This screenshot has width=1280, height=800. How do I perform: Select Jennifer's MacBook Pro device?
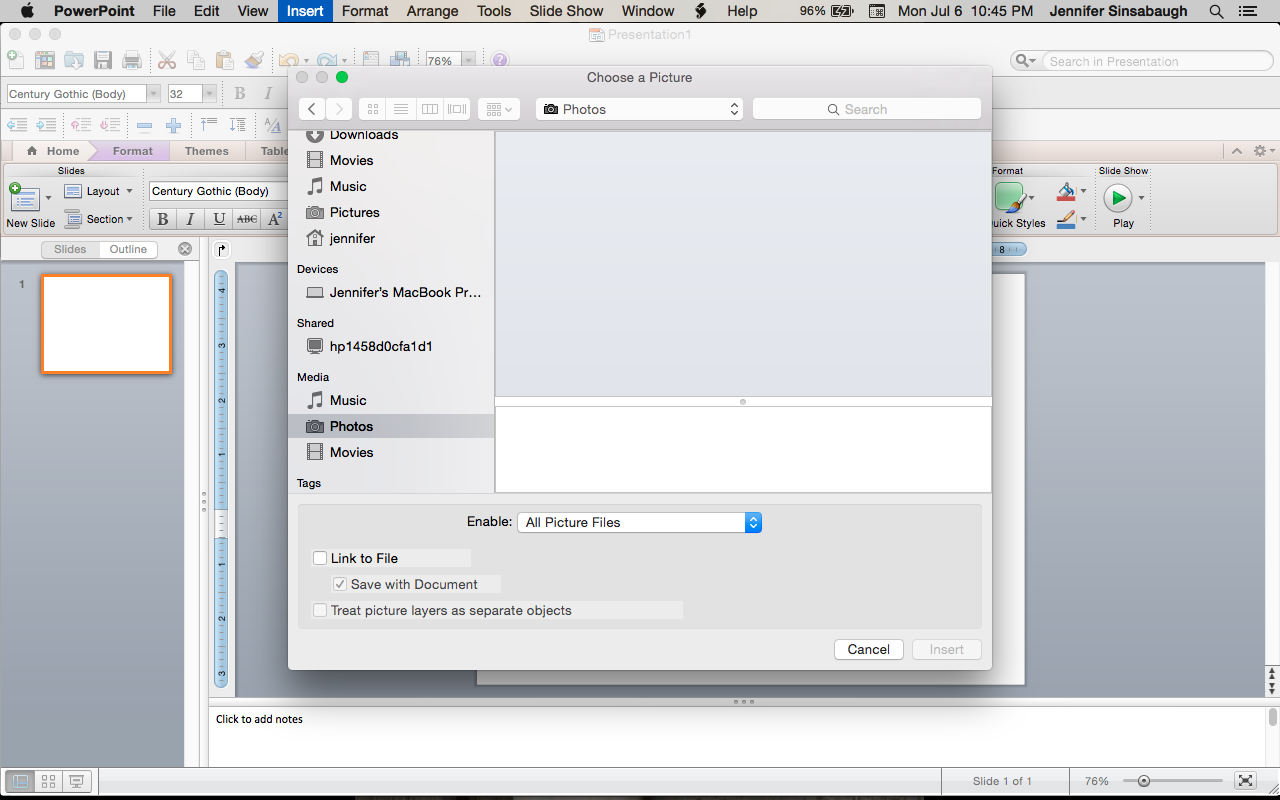click(391, 292)
